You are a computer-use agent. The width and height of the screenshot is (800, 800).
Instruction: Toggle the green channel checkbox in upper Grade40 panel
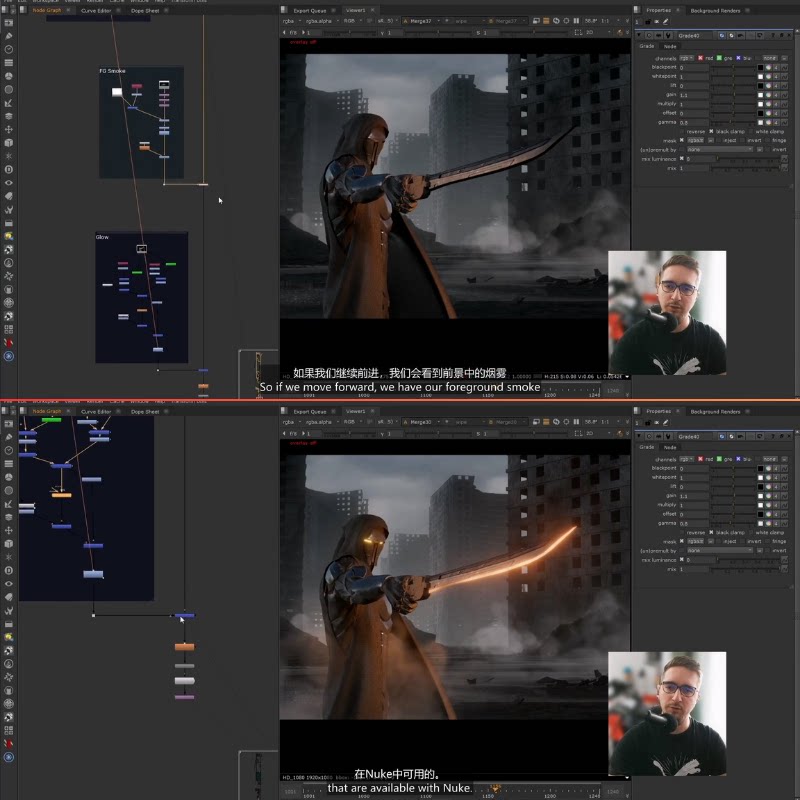pos(719,58)
